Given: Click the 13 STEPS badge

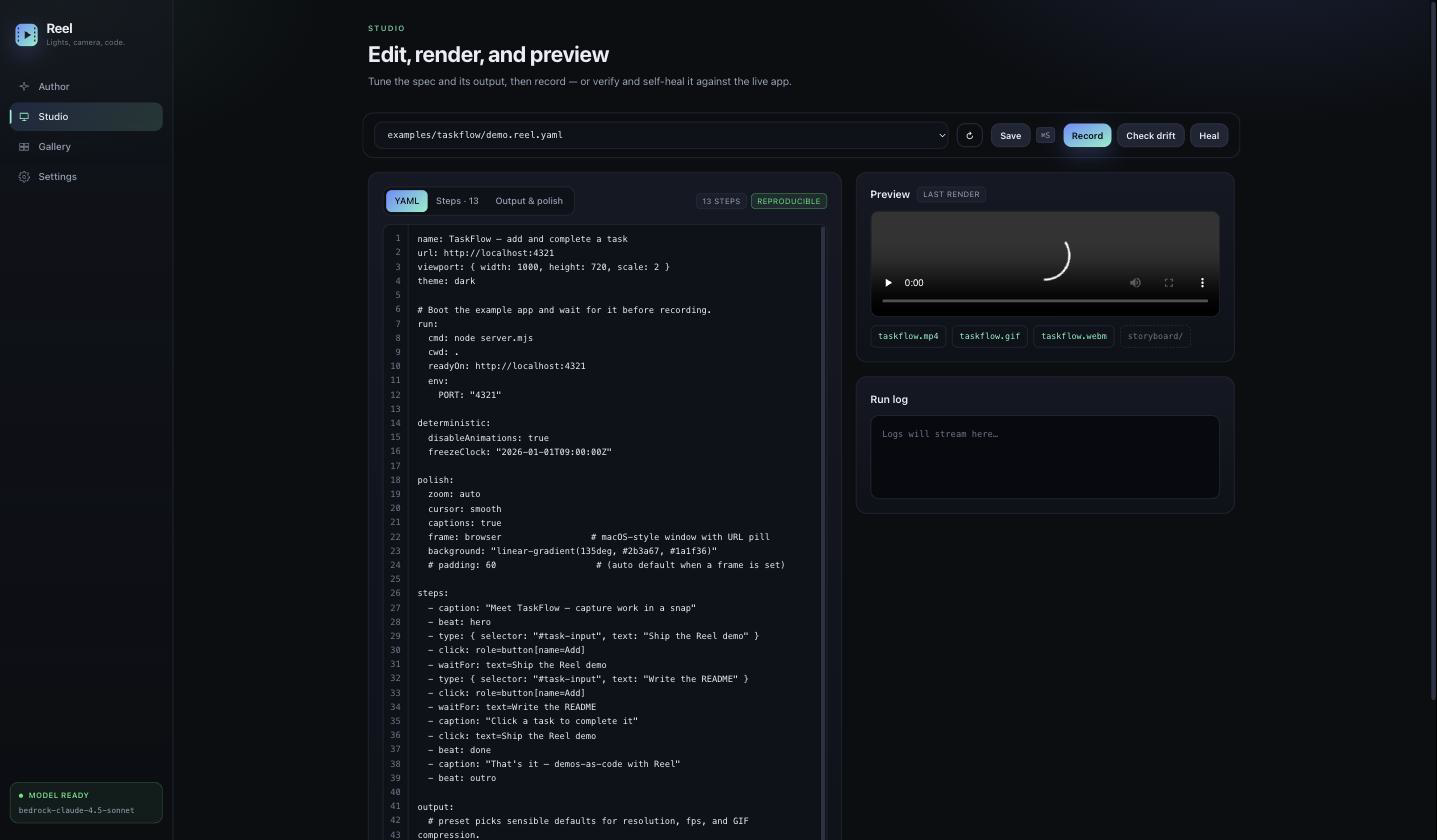Looking at the screenshot, I should 721,201.
